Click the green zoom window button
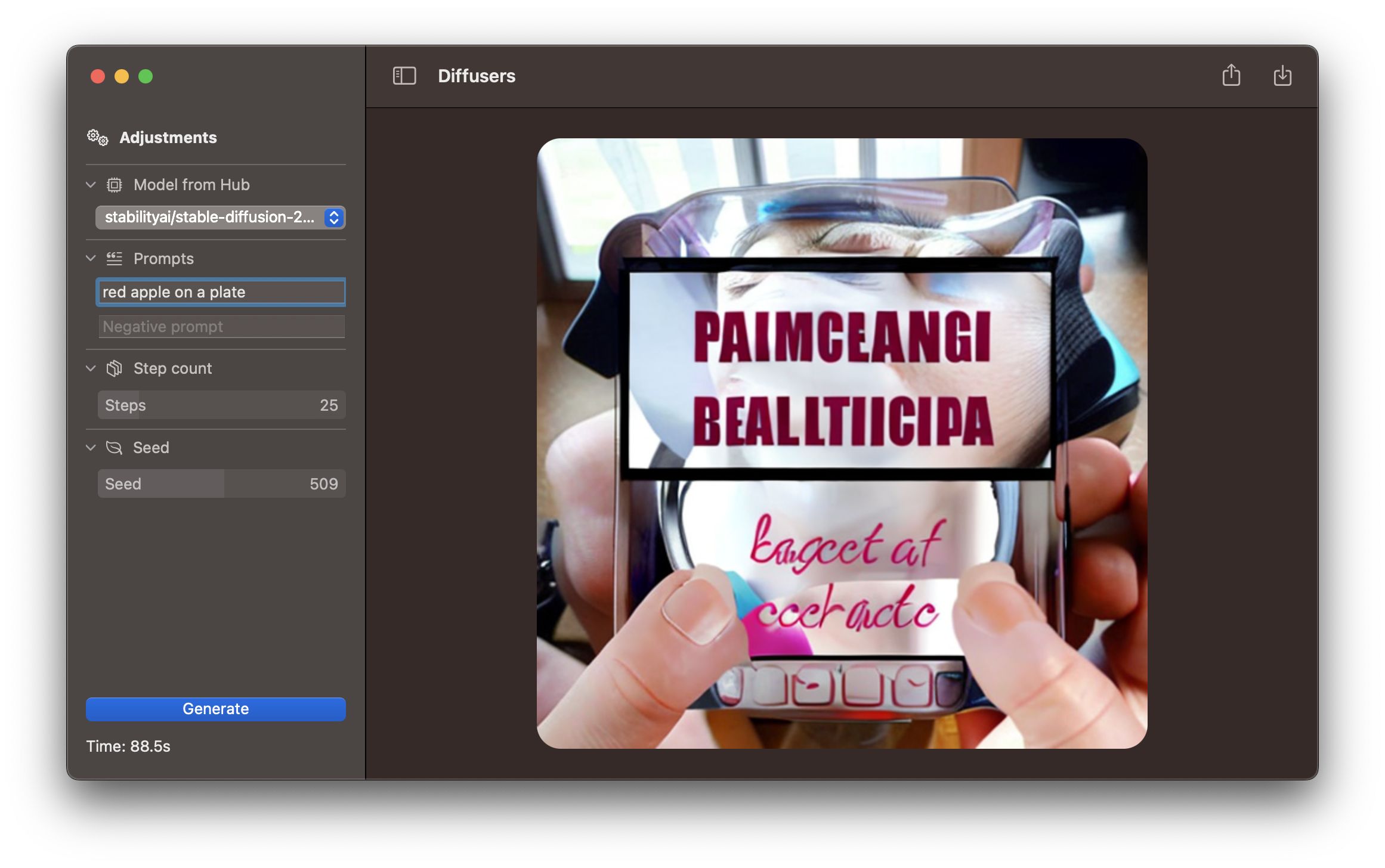 (146, 76)
